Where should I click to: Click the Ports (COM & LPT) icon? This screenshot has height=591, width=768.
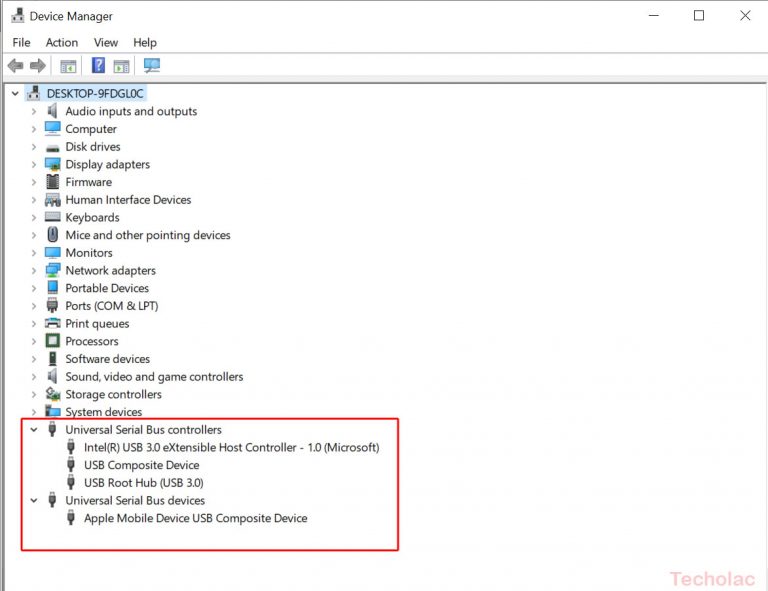coord(52,305)
